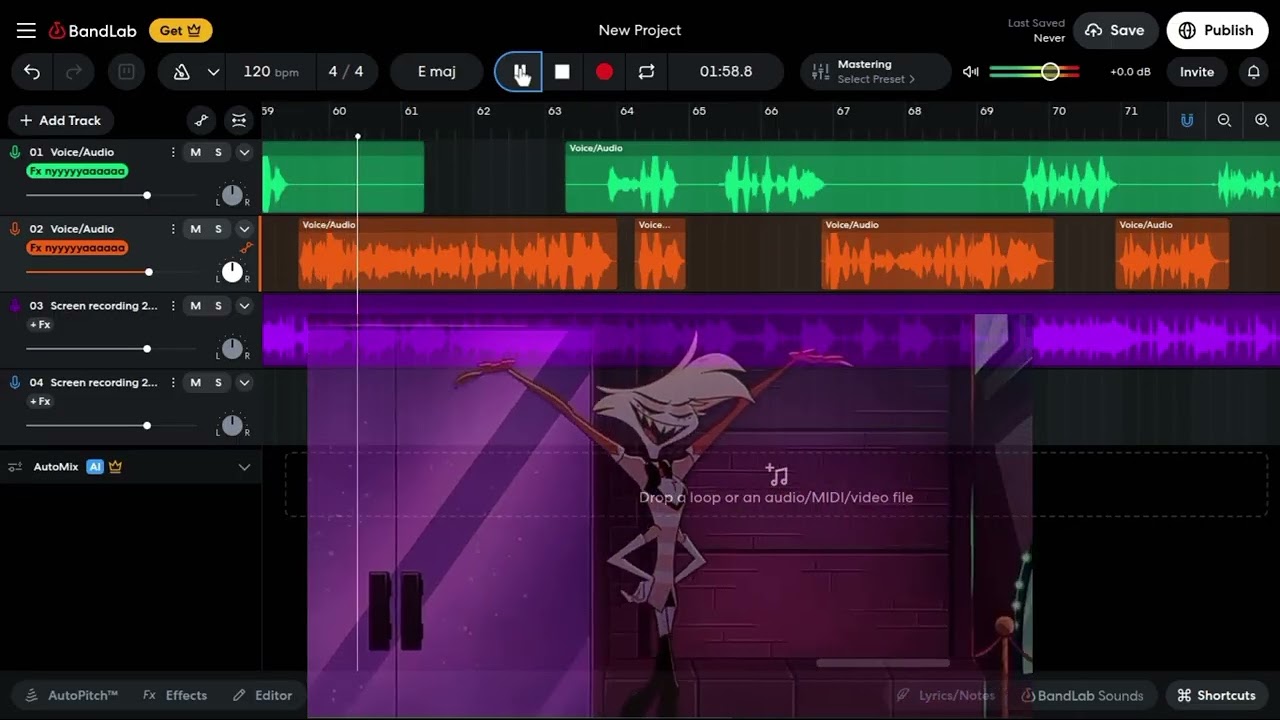Solo track 01 Voice/Audio
The height and width of the screenshot is (720, 1280).
click(x=218, y=152)
